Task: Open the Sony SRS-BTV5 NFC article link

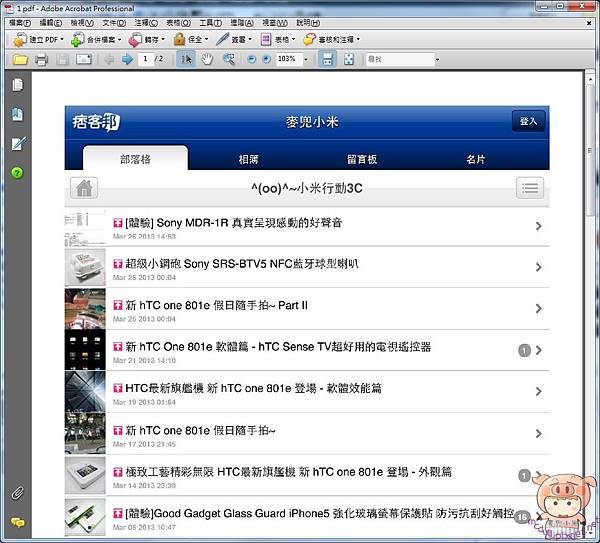Action: [242, 264]
